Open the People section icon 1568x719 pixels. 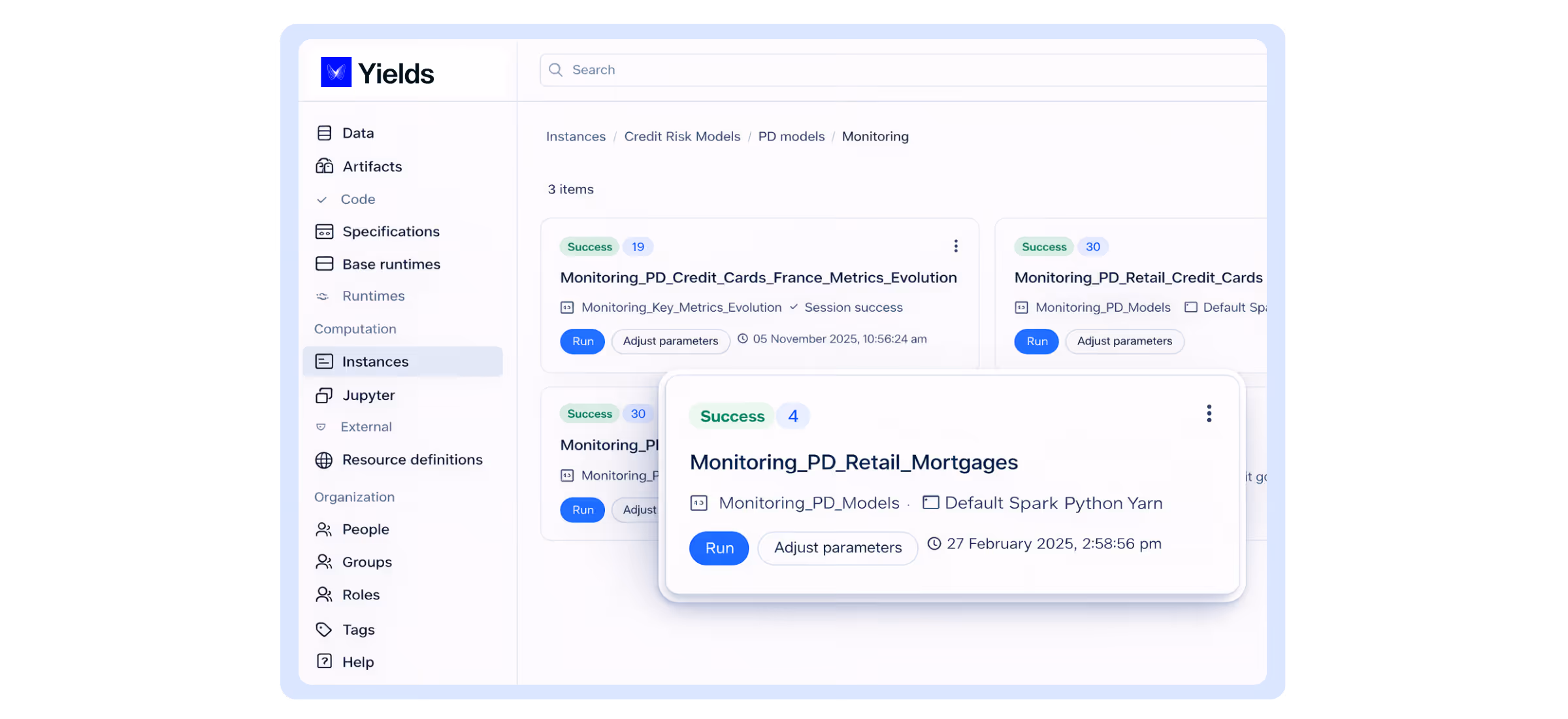click(x=325, y=529)
